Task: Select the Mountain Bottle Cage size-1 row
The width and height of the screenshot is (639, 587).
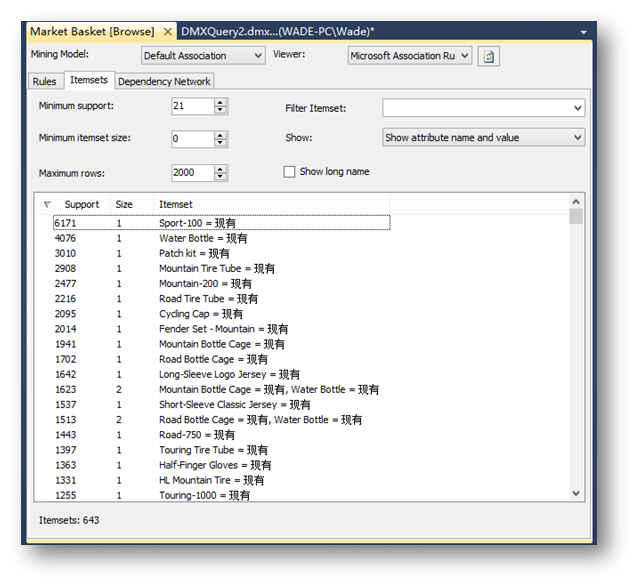Action: 222,344
